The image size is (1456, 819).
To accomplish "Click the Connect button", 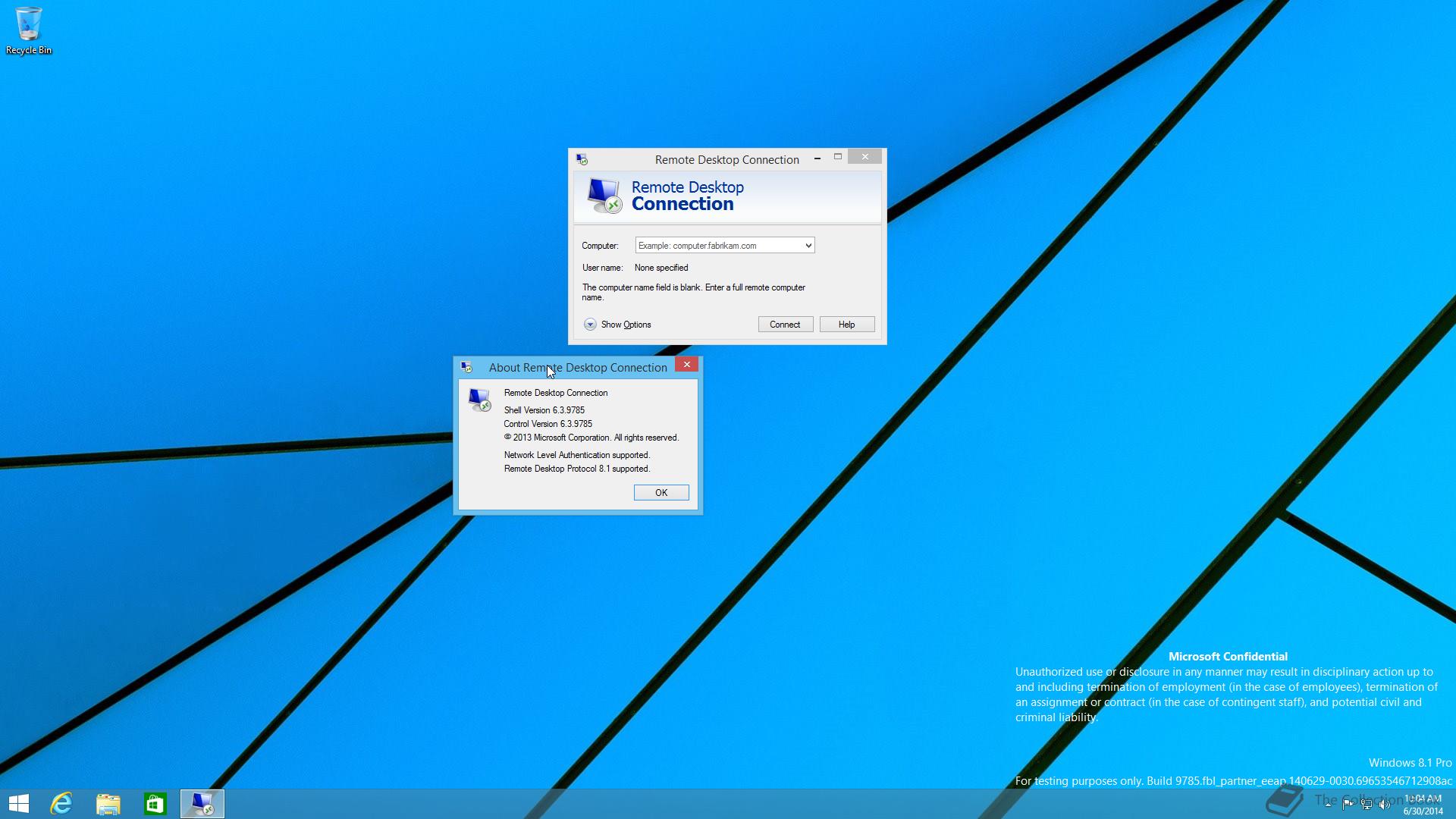I will pyautogui.click(x=785, y=325).
